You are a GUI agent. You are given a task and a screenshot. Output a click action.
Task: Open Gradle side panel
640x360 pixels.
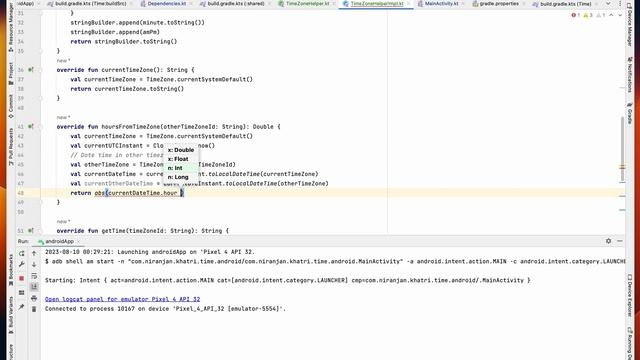coord(630,114)
